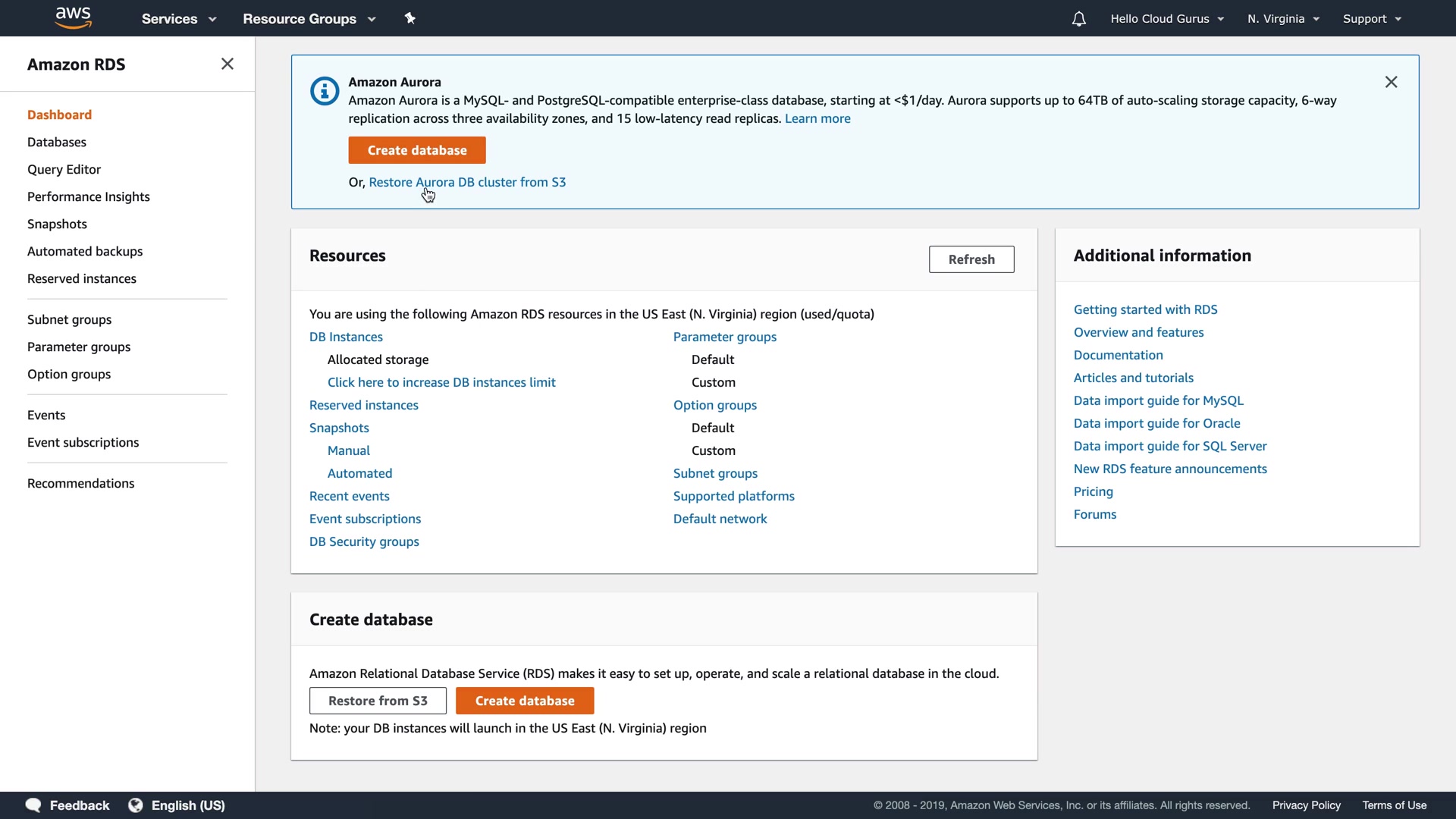Click the globe language icon
Image resolution: width=1456 pixels, height=819 pixels.
136,805
